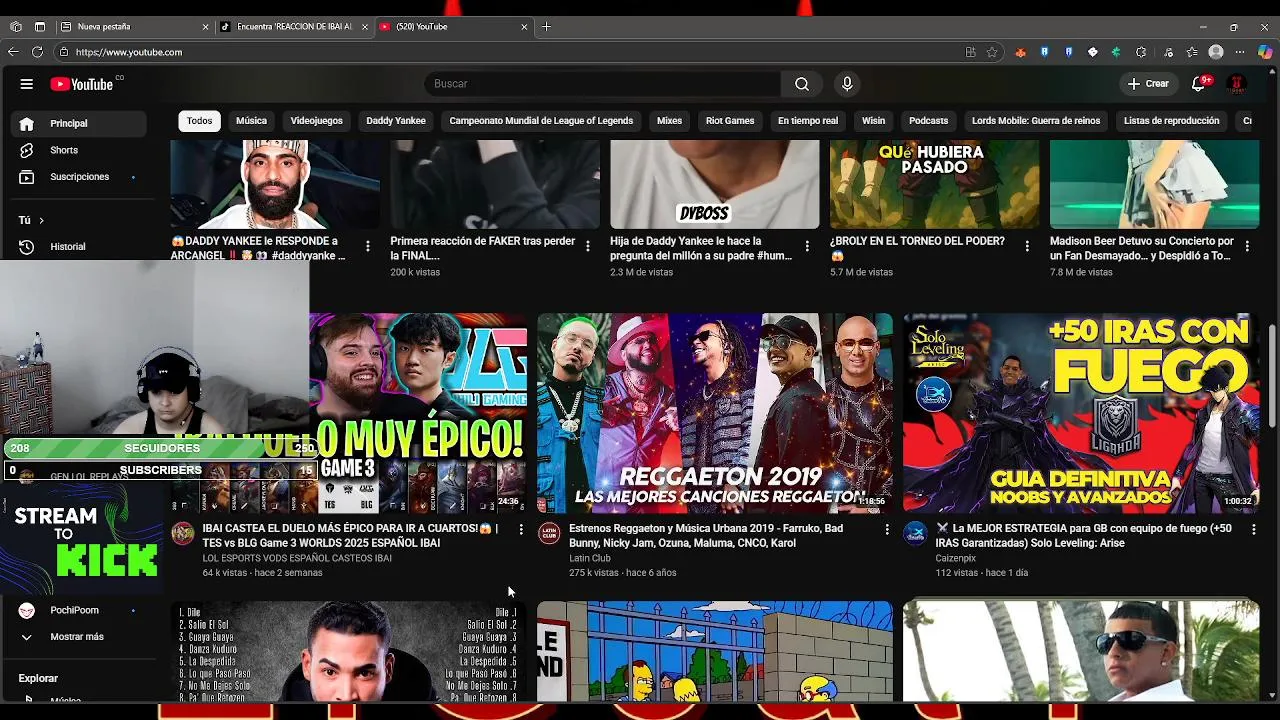This screenshot has width=1280, height=720.
Task: Click the green asterisk extension icon
Action: [1116, 52]
